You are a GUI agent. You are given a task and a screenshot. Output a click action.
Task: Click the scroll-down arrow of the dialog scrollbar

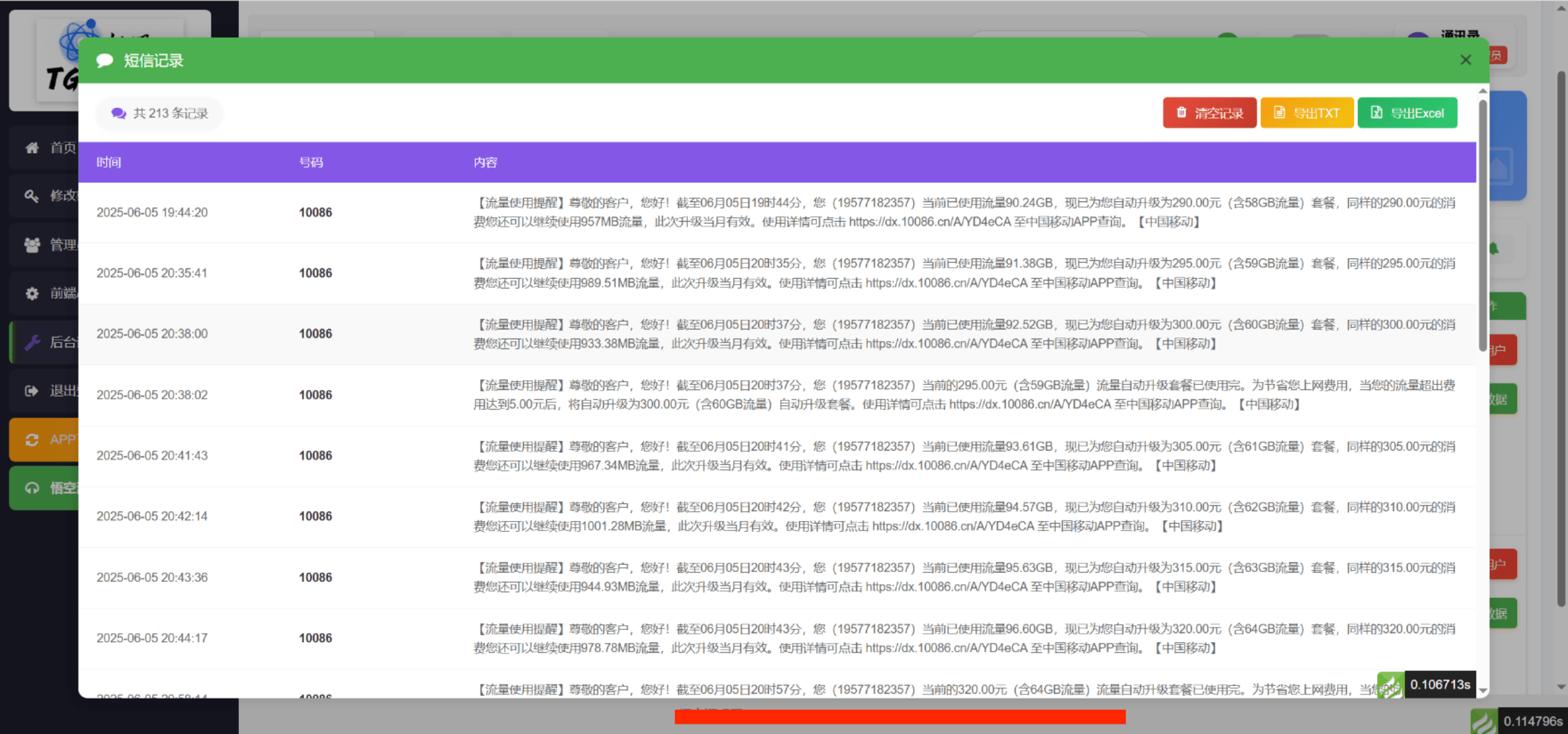pyautogui.click(x=1483, y=690)
